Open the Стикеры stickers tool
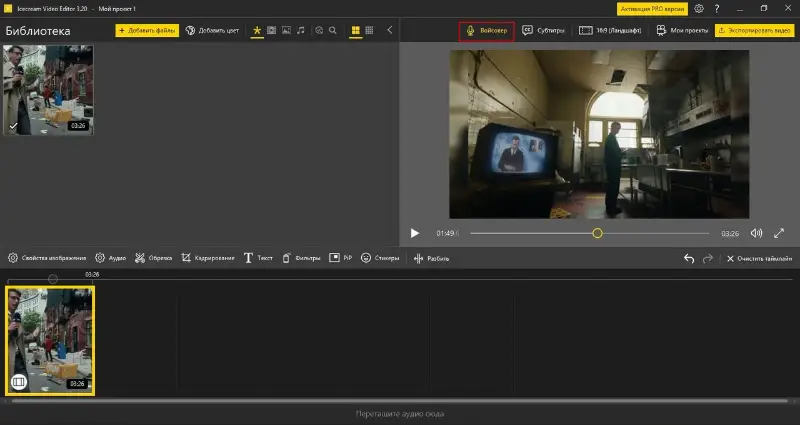This screenshot has height=425, width=800. (x=380, y=258)
